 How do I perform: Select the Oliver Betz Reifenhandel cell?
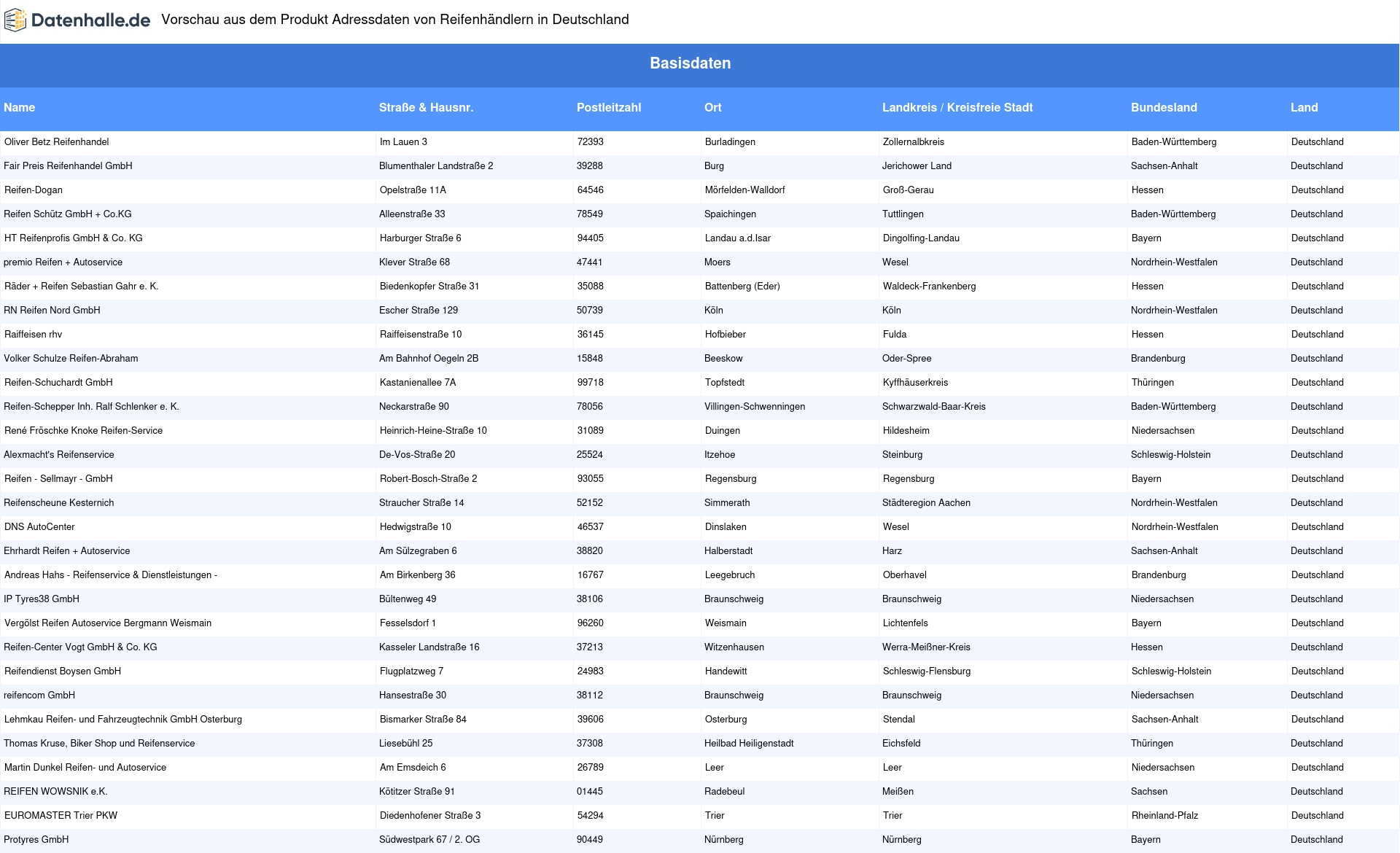tap(57, 141)
